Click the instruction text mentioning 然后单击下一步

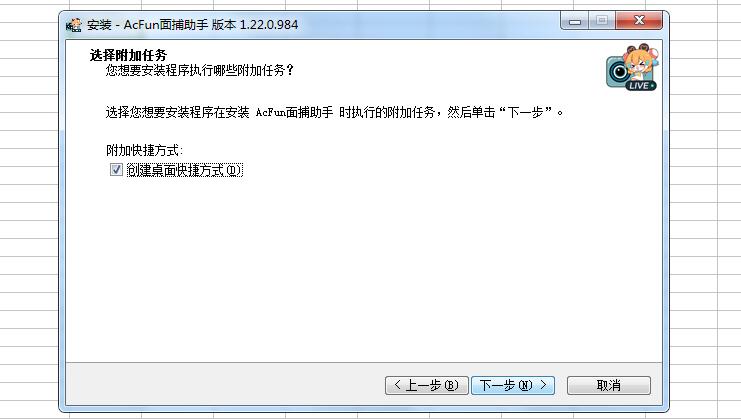point(335,112)
